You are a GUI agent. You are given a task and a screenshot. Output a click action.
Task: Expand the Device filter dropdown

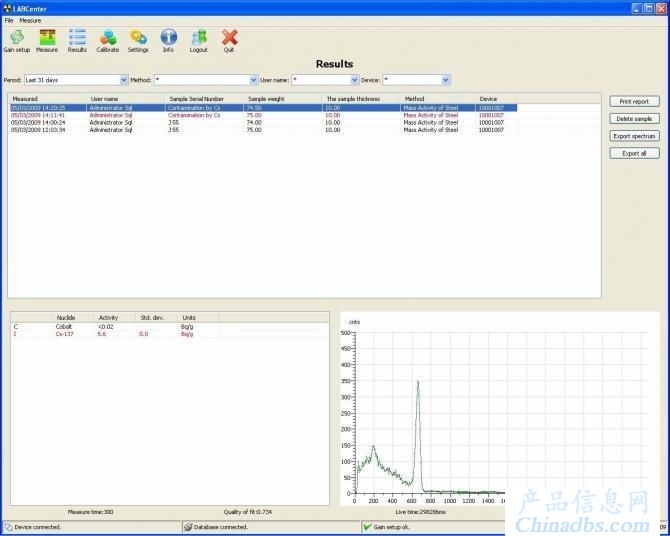(446, 80)
